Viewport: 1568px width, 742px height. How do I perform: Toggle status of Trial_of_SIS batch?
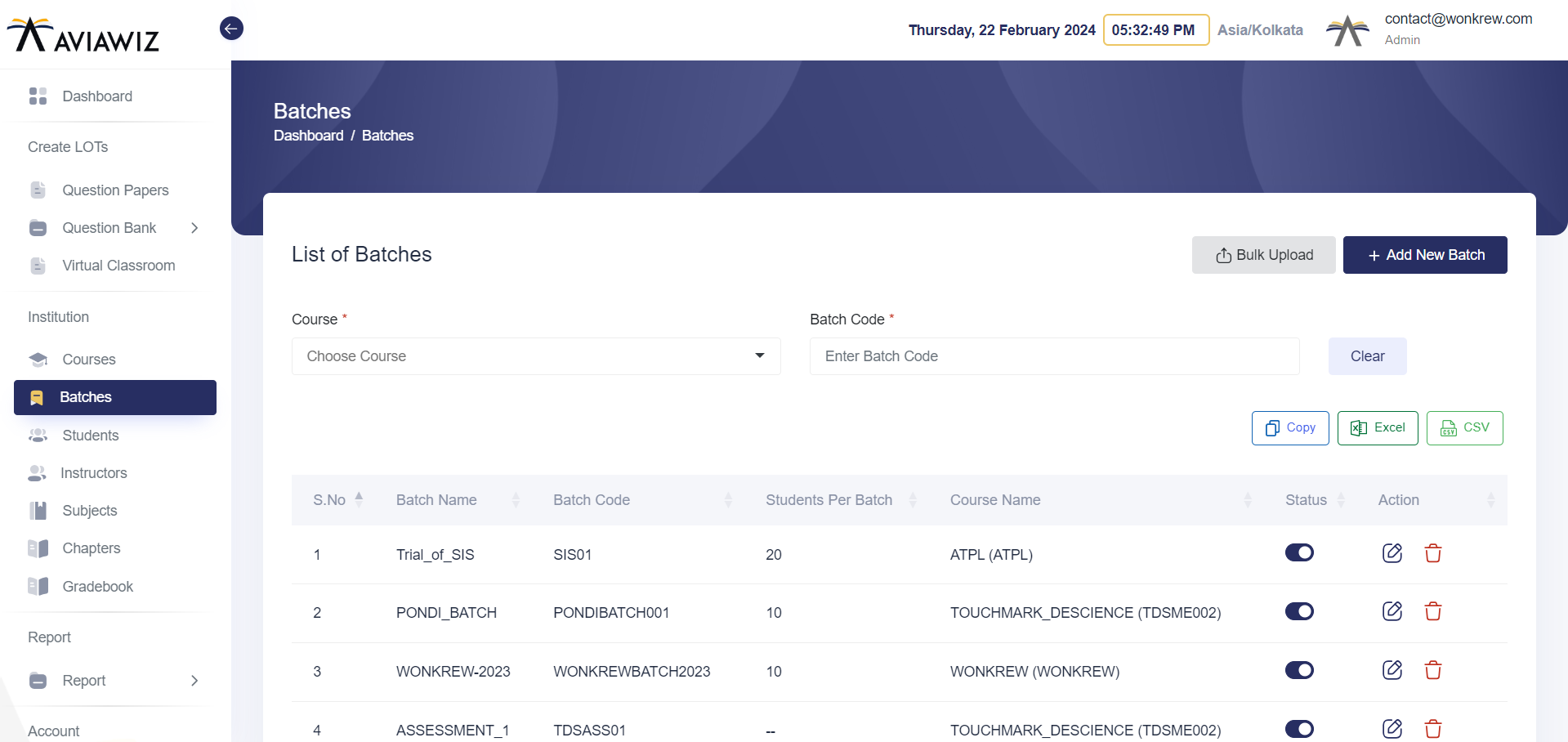pyautogui.click(x=1299, y=553)
